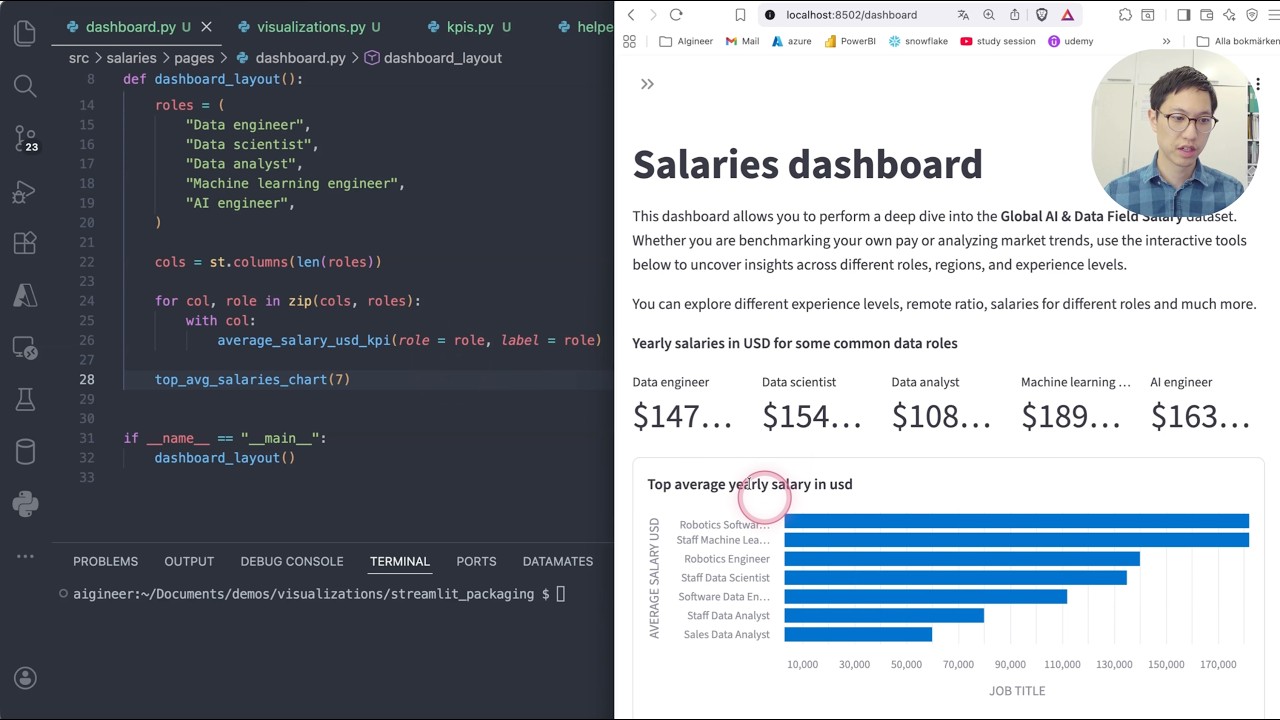Click the AI engineer salary metric value
This screenshot has width=1280, height=720.
[1200, 417]
